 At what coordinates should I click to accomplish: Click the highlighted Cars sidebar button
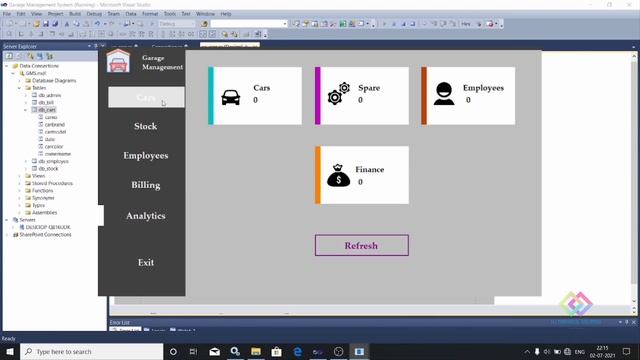click(146, 98)
